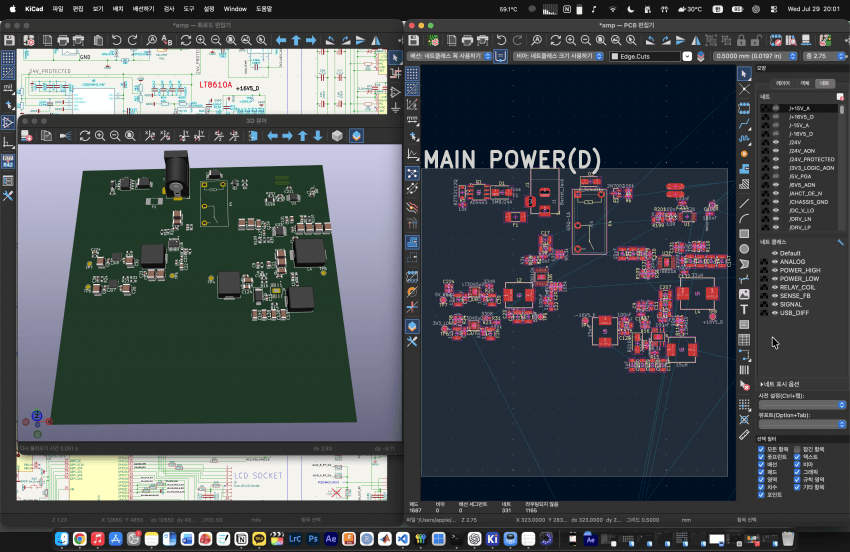Enable the 잠긴 항목 locked items checkbox
The height and width of the screenshot is (552, 850).
tap(797, 449)
